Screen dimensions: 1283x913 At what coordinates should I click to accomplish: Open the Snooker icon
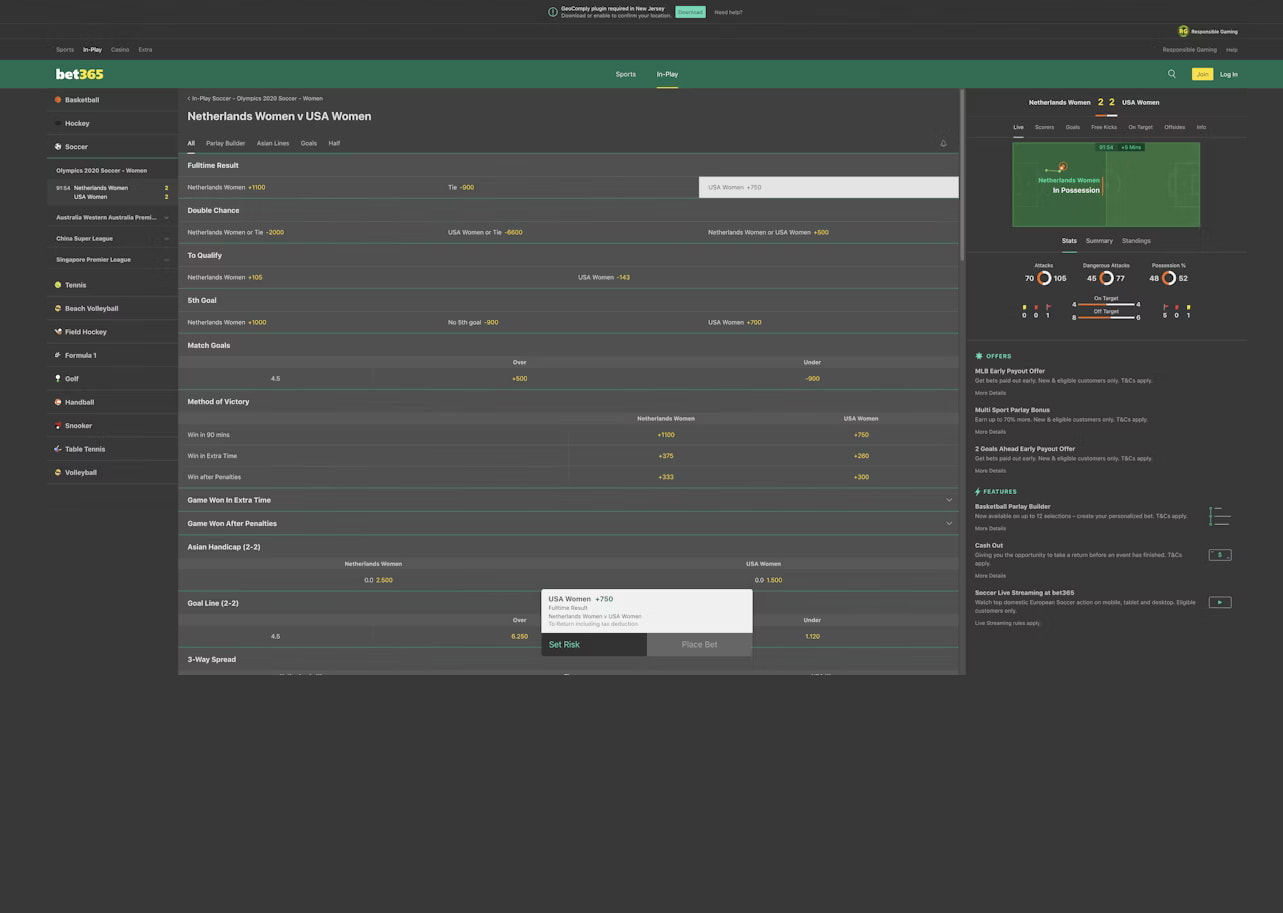pos(58,426)
